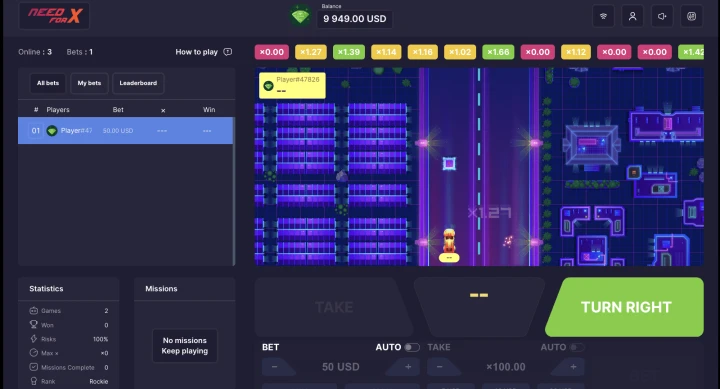Image resolution: width=720 pixels, height=389 pixels.
Task: Click the yellow ×1.27 history chip
Action: (311, 52)
